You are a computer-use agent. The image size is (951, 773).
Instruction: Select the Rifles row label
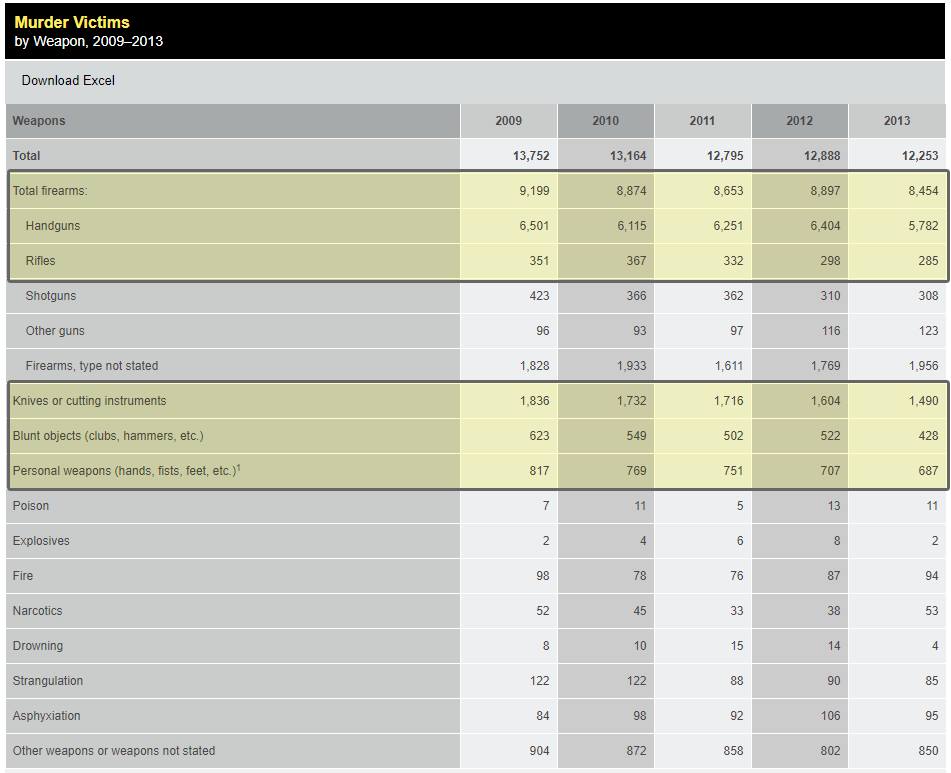41,261
